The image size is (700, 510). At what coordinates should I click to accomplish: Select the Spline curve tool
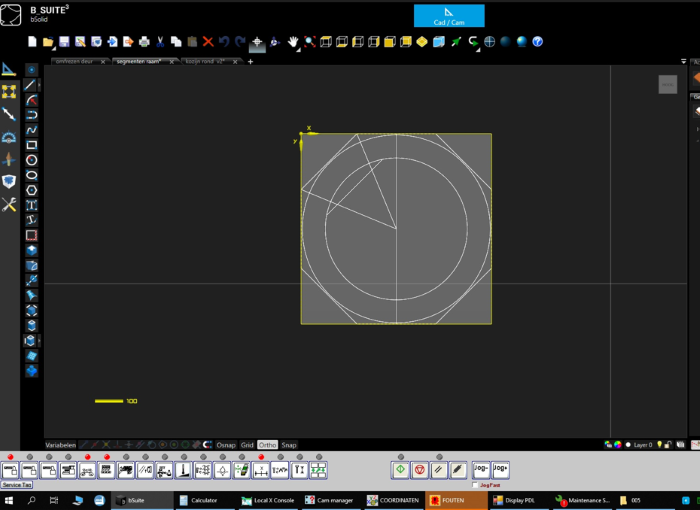click(x=31, y=130)
